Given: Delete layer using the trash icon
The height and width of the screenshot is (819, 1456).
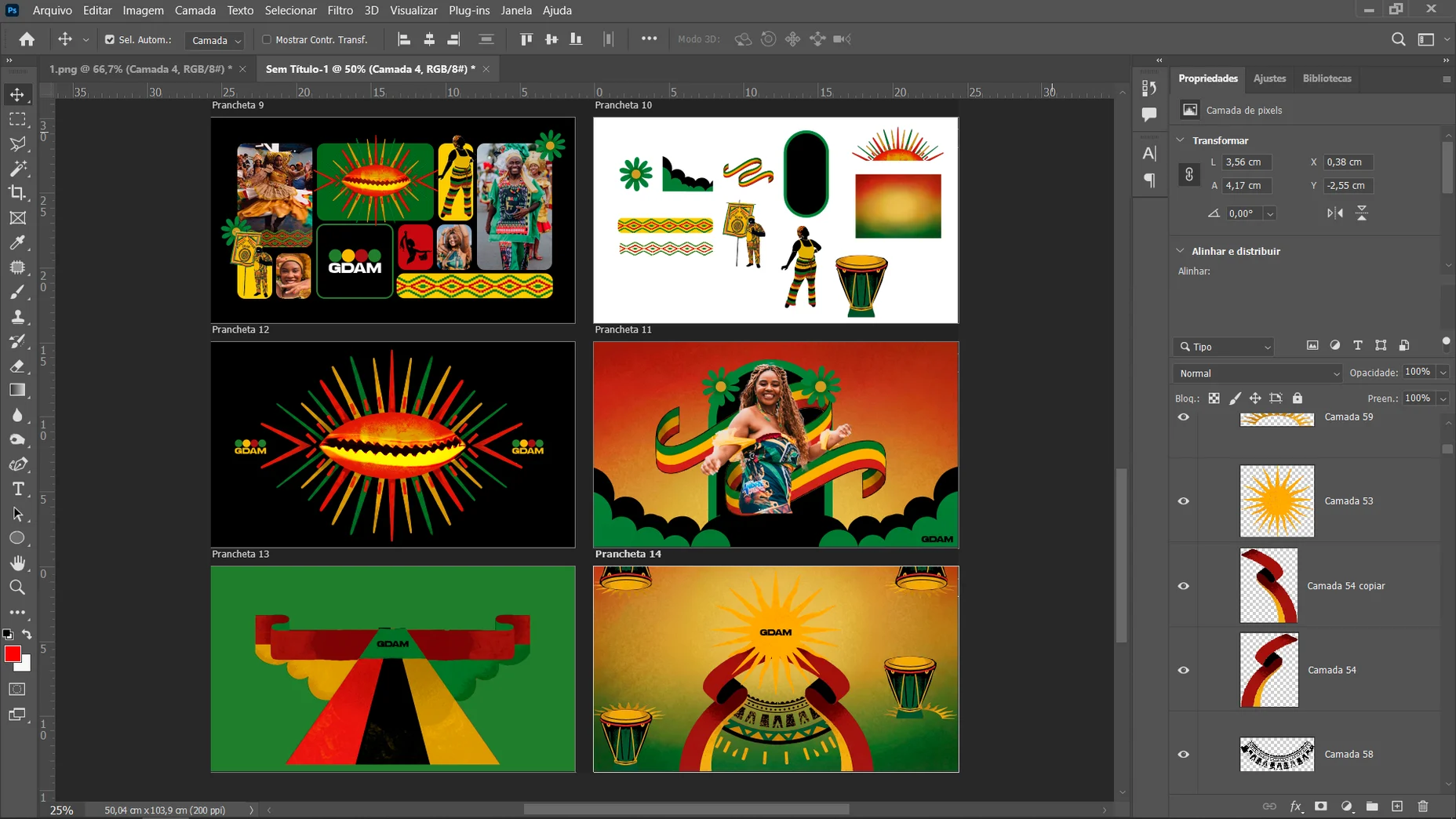Looking at the screenshot, I should pyautogui.click(x=1423, y=806).
